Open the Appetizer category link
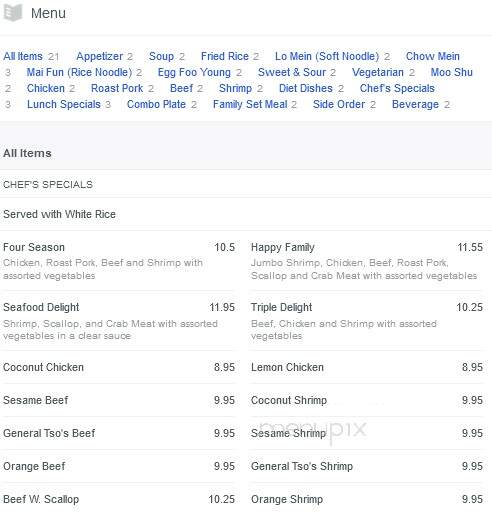 (x=100, y=56)
